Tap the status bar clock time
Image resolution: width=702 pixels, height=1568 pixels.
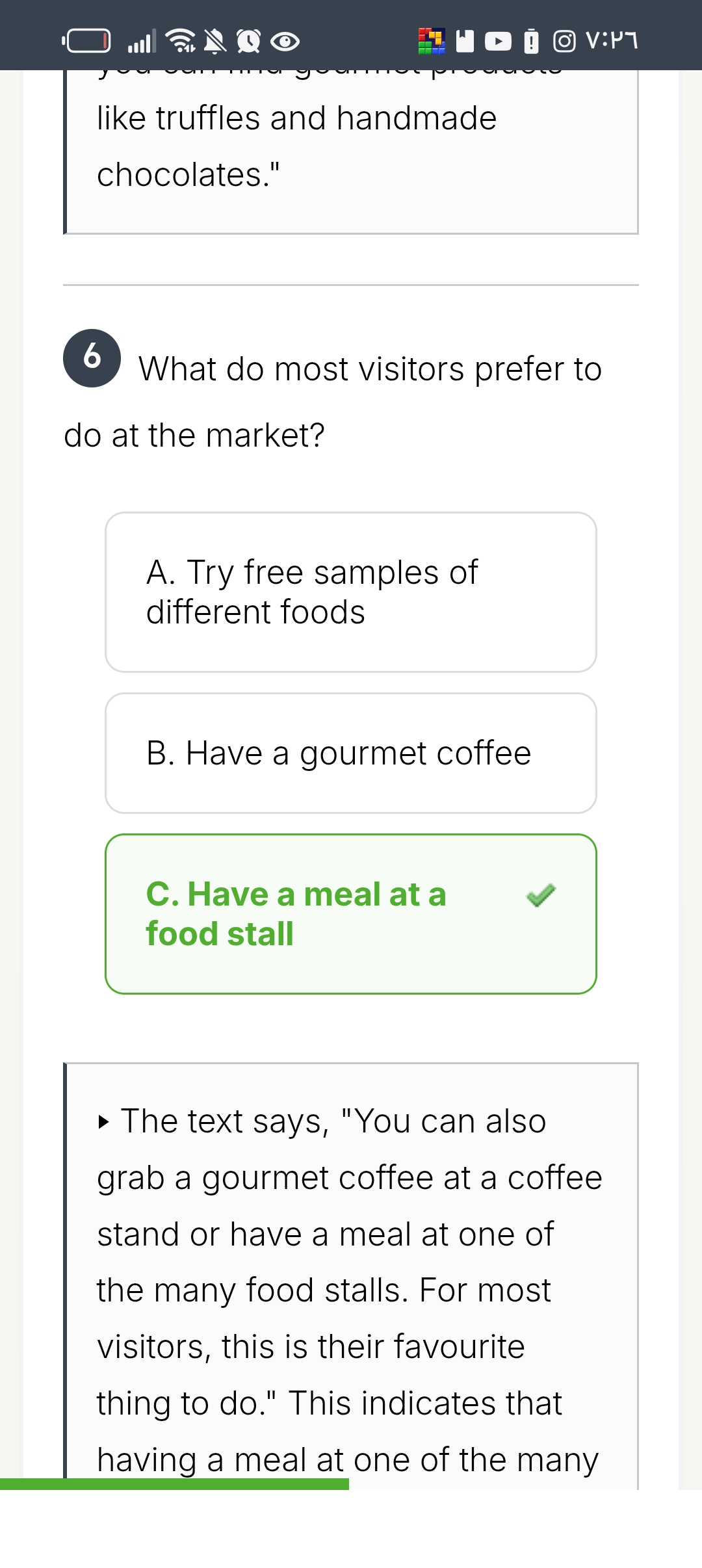point(612,41)
